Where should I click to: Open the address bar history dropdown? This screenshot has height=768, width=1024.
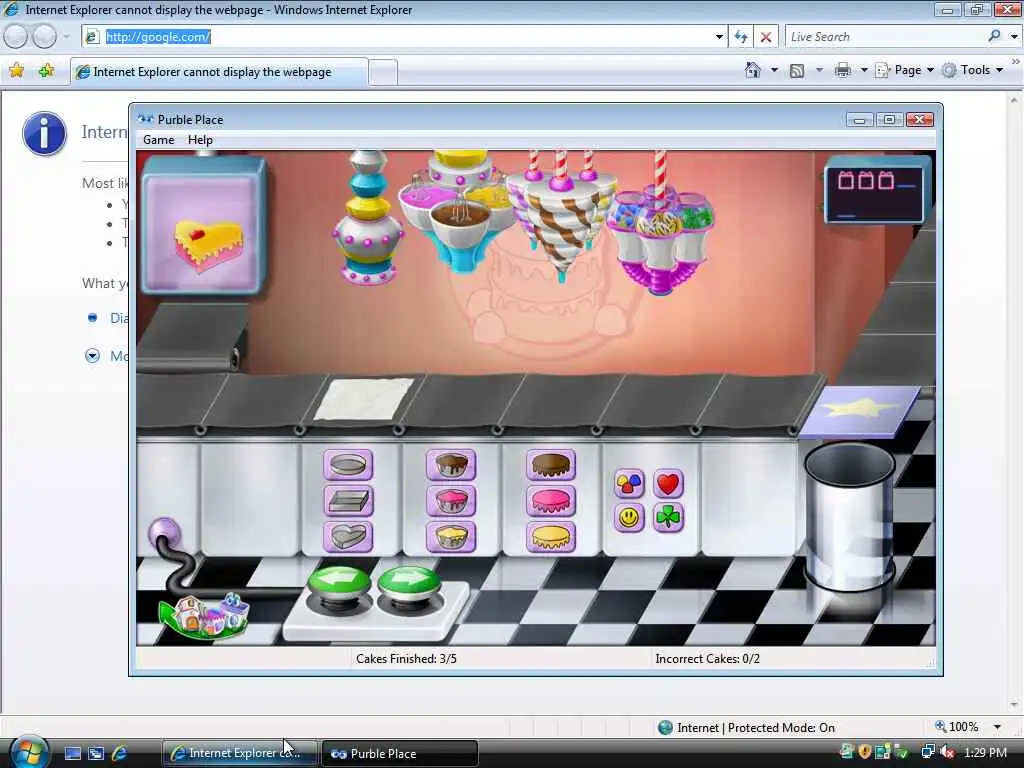click(719, 37)
